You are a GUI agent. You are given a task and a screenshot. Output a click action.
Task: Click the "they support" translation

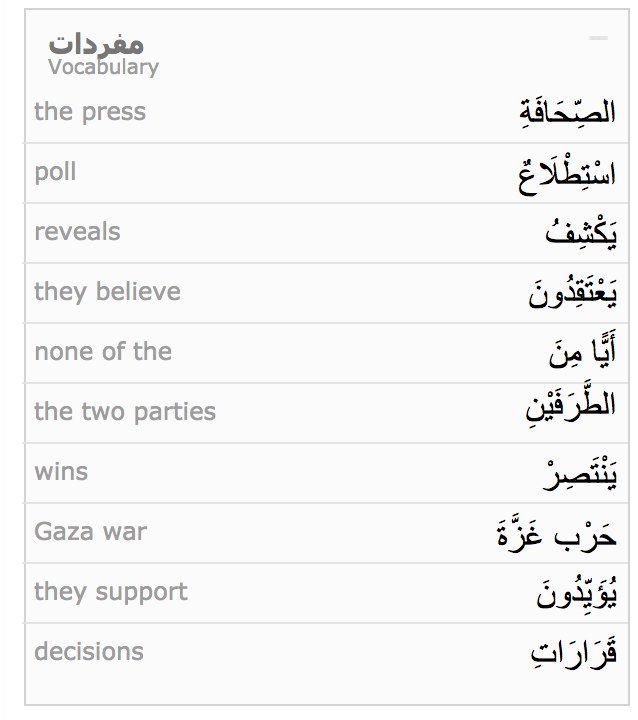point(111,592)
